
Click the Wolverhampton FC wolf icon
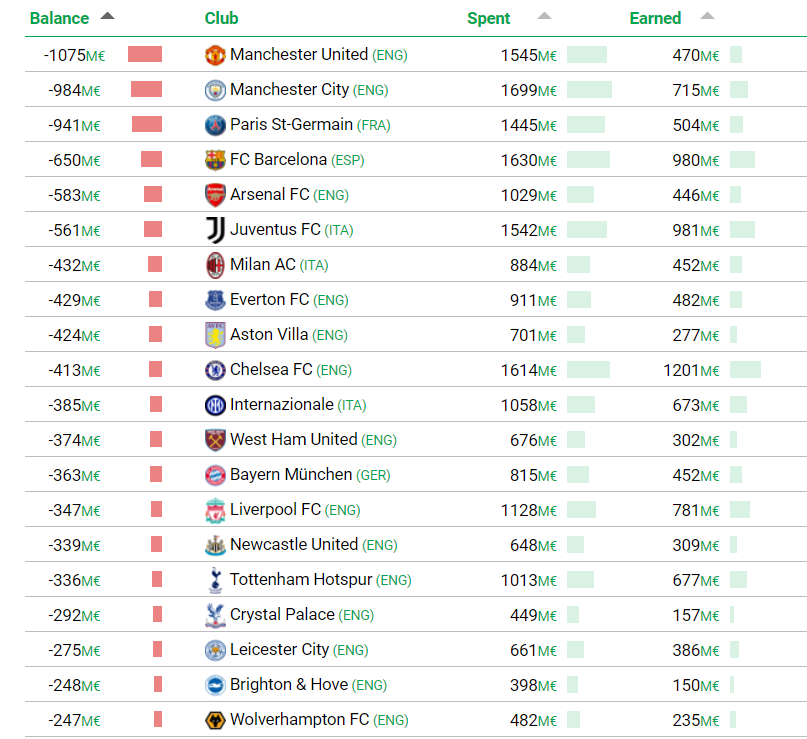tap(215, 720)
